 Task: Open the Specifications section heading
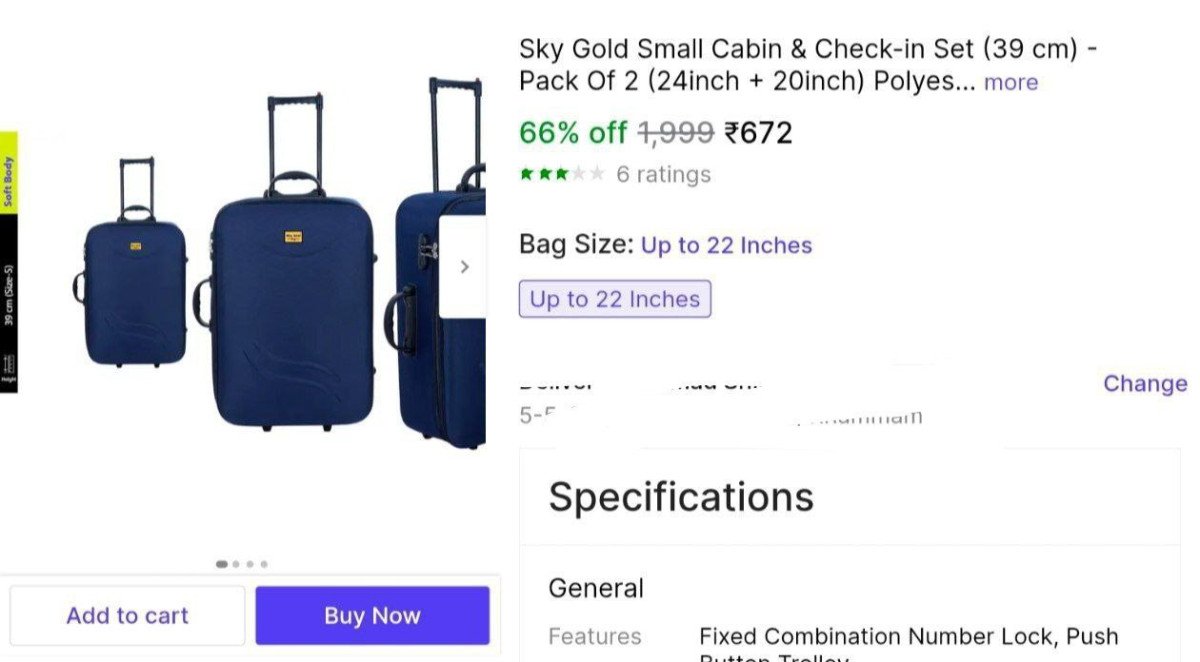pyautogui.click(x=681, y=497)
